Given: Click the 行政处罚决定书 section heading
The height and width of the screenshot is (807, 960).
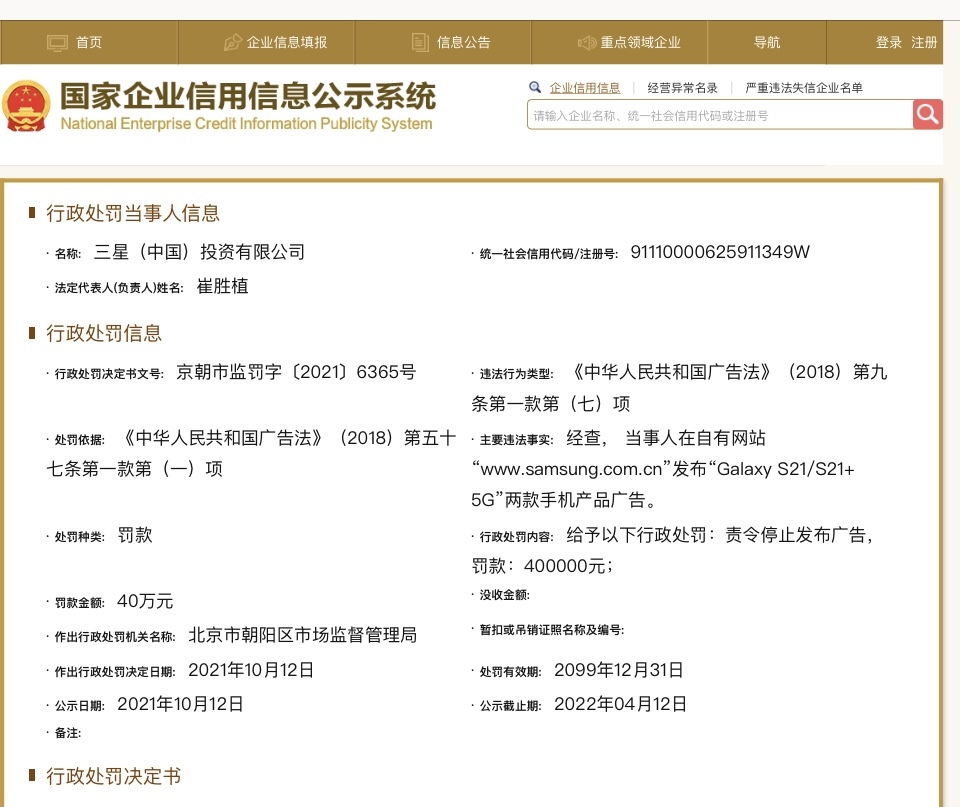Looking at the screenshot, I should 114,776.
